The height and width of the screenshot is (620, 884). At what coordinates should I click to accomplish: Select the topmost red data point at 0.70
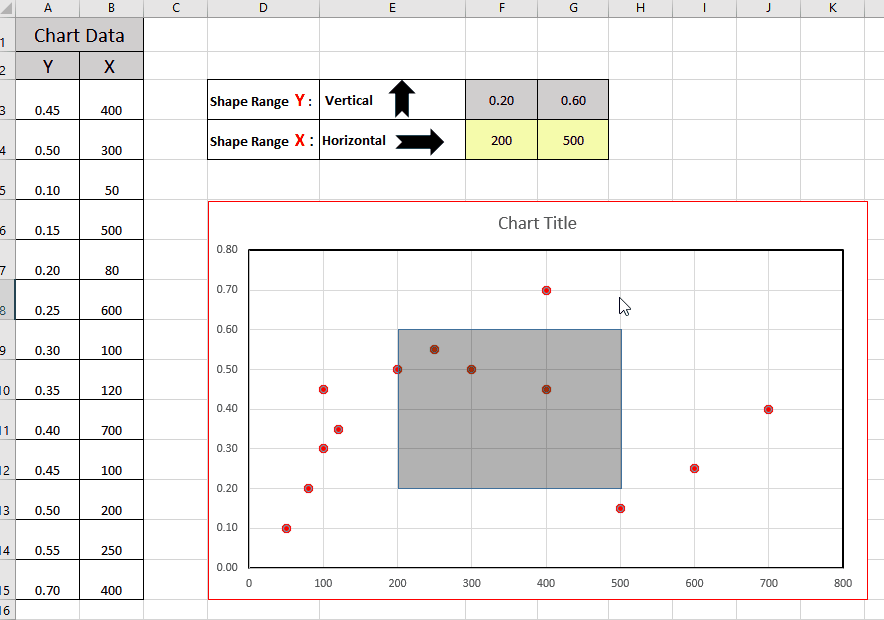coord(546,290)
